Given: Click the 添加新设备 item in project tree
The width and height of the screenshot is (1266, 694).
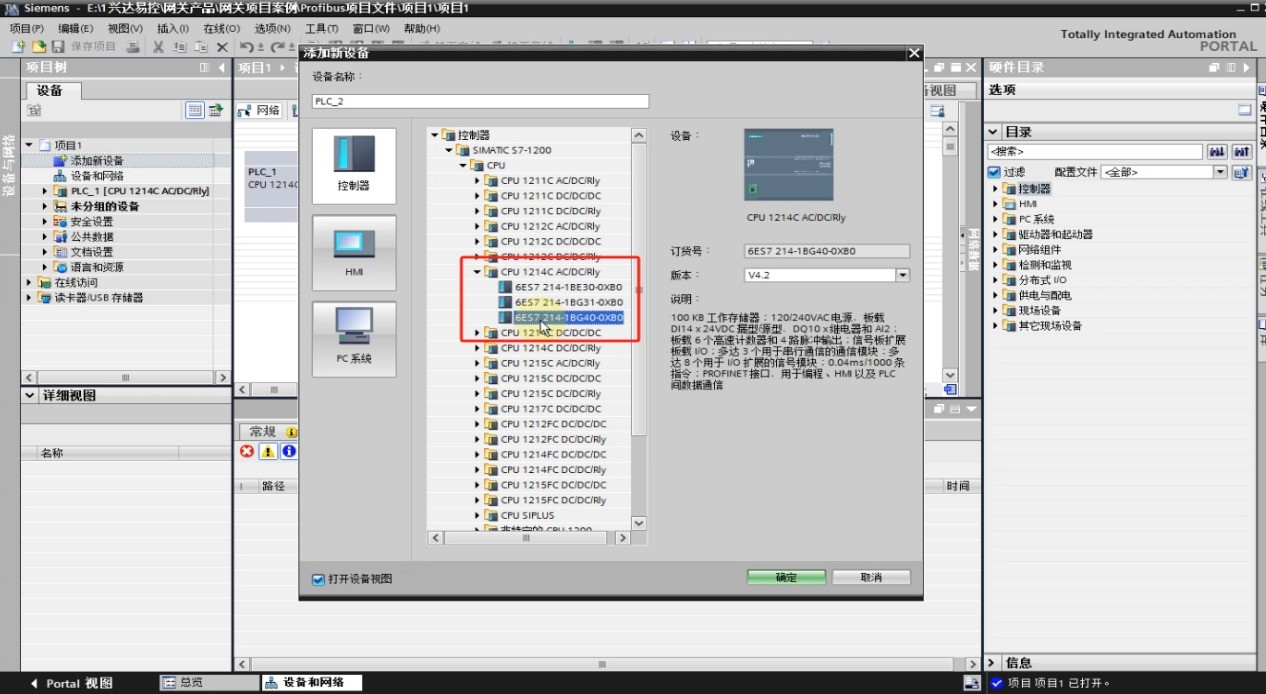Looking at the screenshot, I should pyautogui.click(x=97, y=161).
